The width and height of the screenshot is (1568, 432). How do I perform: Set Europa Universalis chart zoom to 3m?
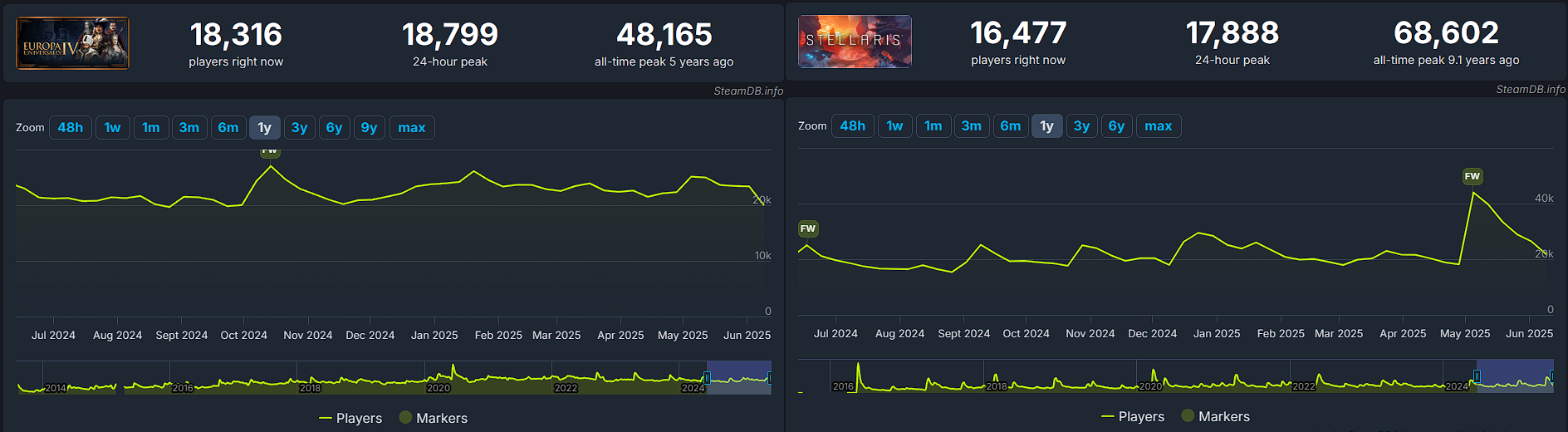(189, 127)
